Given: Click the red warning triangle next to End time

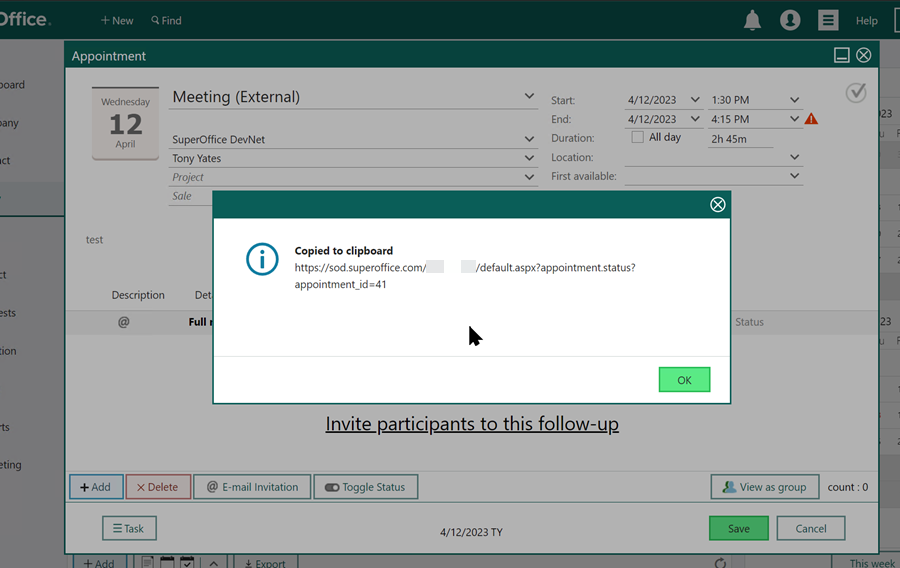Looking at the screenshot, I should pyautogui.click(x=811, y=119).
